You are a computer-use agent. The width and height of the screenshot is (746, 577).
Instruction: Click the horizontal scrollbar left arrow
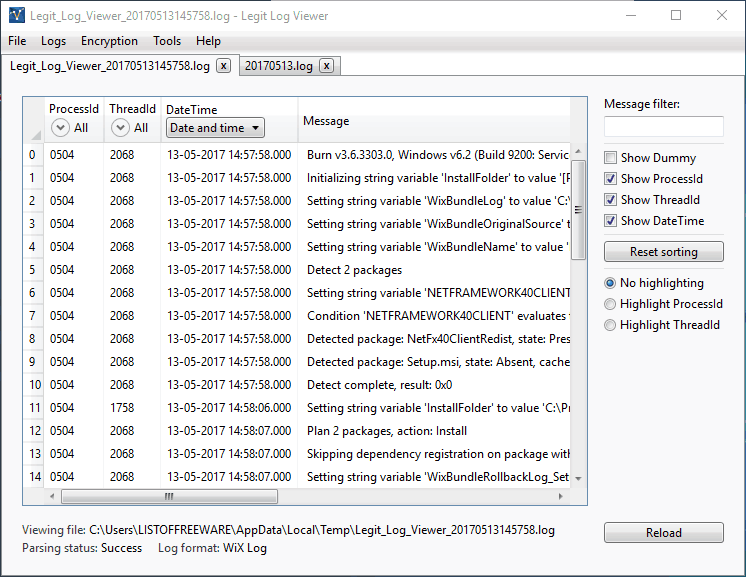(52, 496)
